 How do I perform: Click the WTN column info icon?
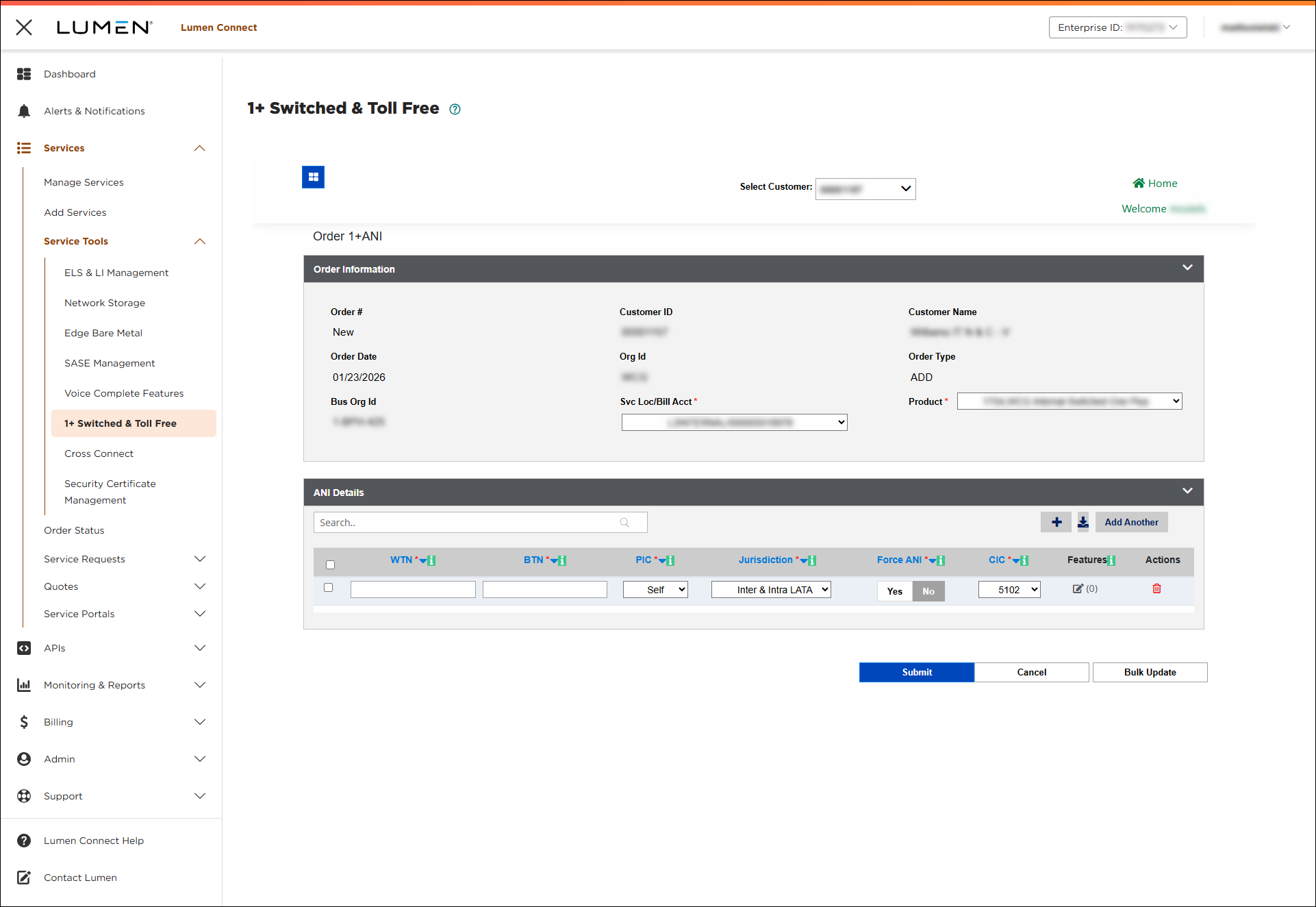click(x=431, y=560)
